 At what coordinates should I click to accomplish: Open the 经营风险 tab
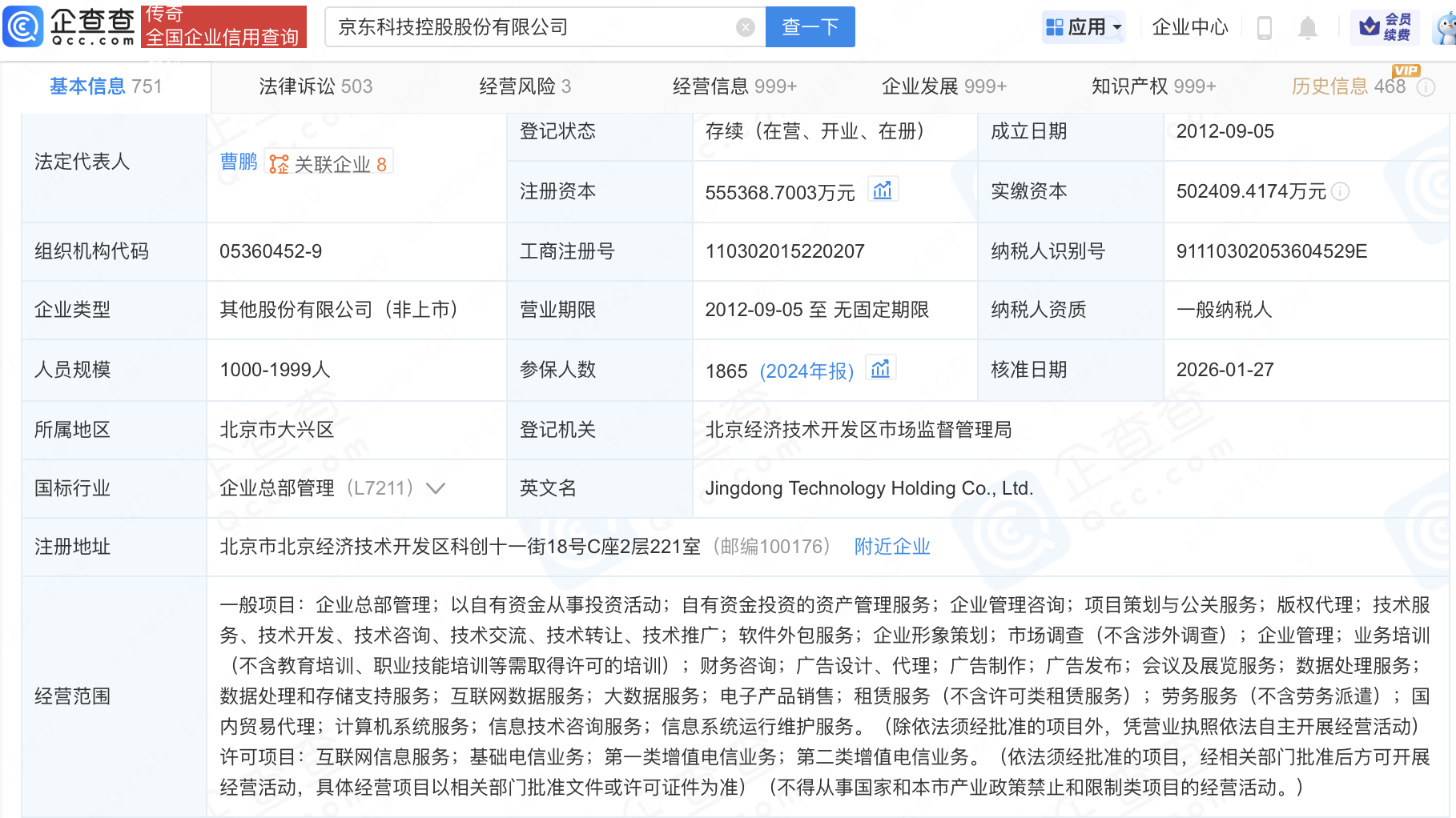(525, 86)
